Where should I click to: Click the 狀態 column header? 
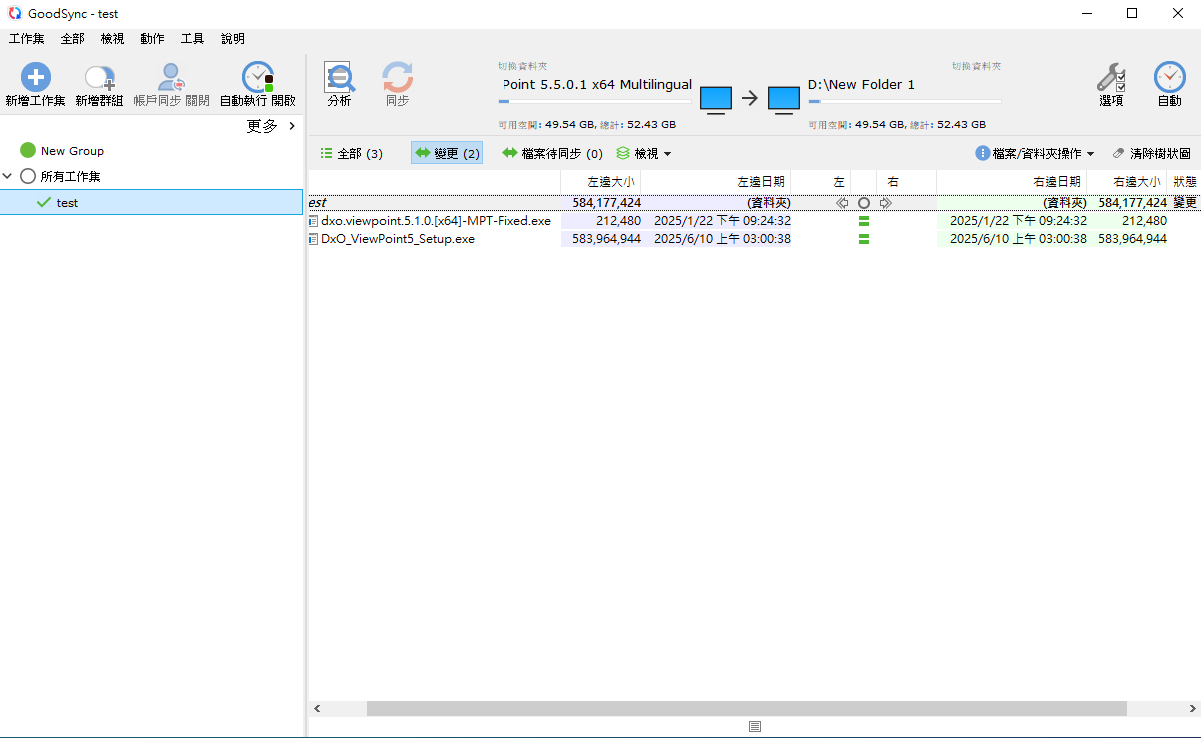point(1183,182)
